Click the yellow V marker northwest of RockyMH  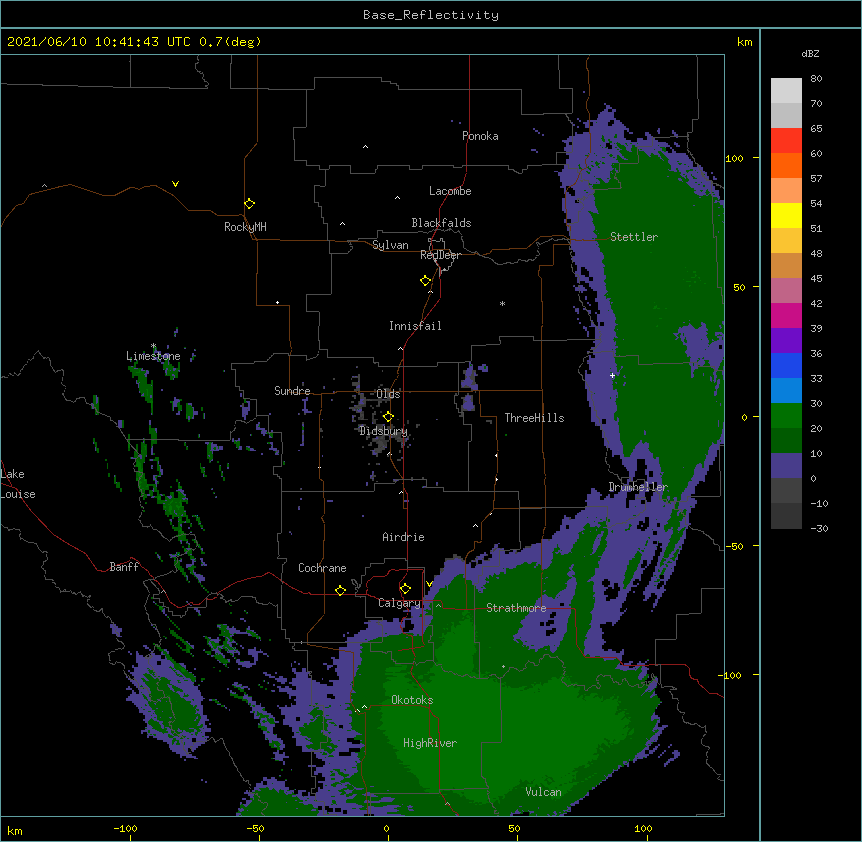tap(175, 184)
